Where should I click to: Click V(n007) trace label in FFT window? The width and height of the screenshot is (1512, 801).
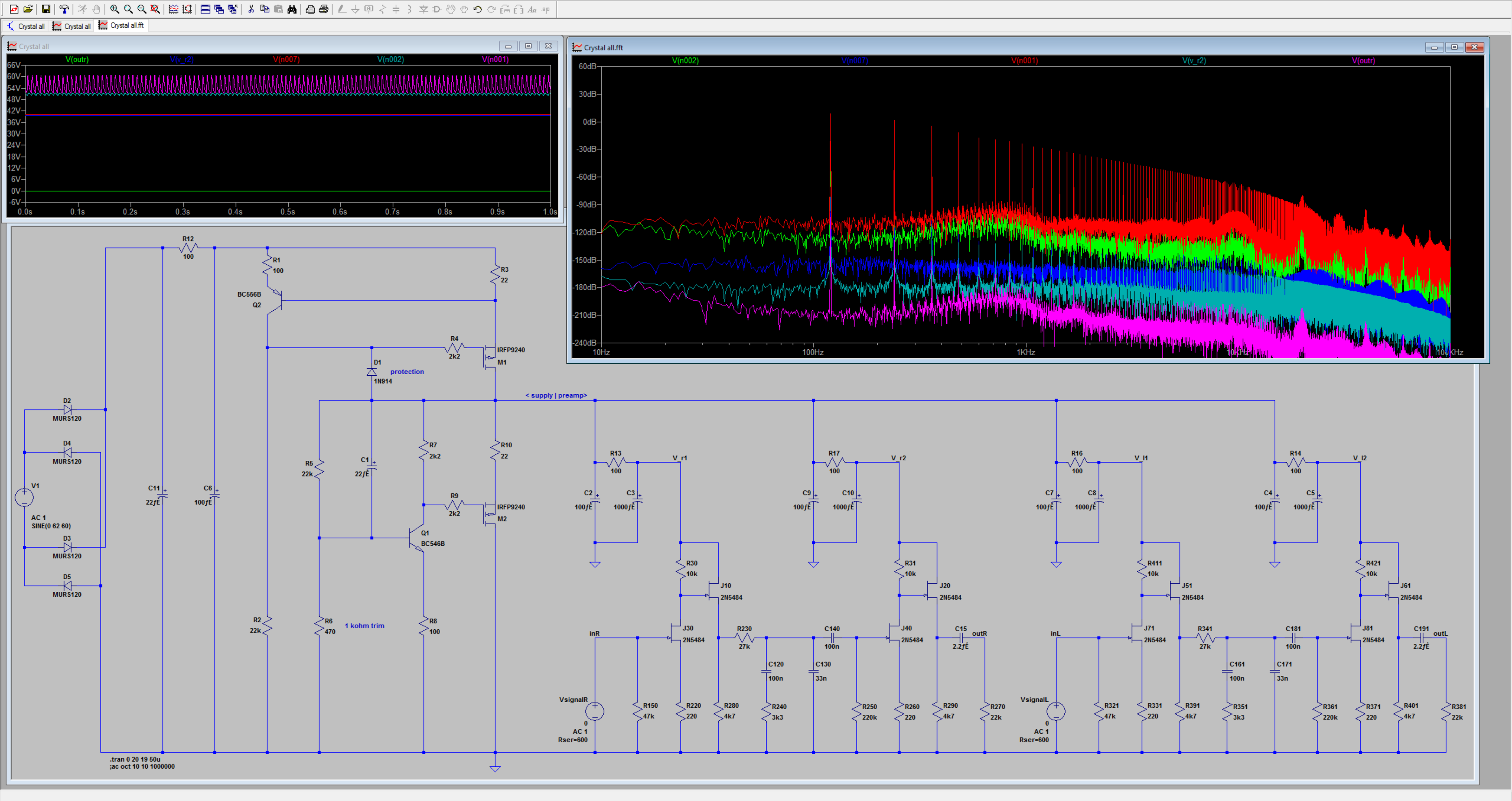854,61
